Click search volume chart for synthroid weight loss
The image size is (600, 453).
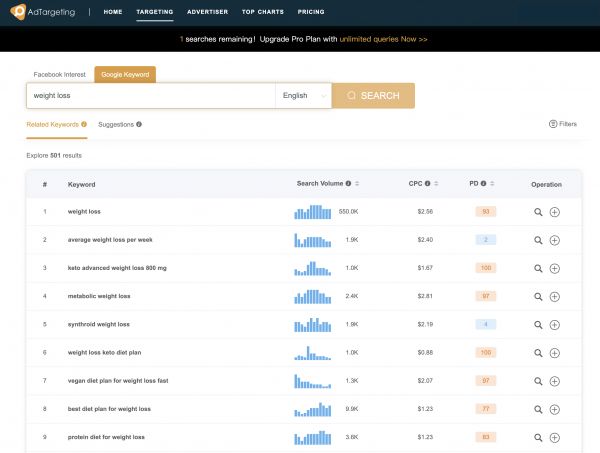313,325
